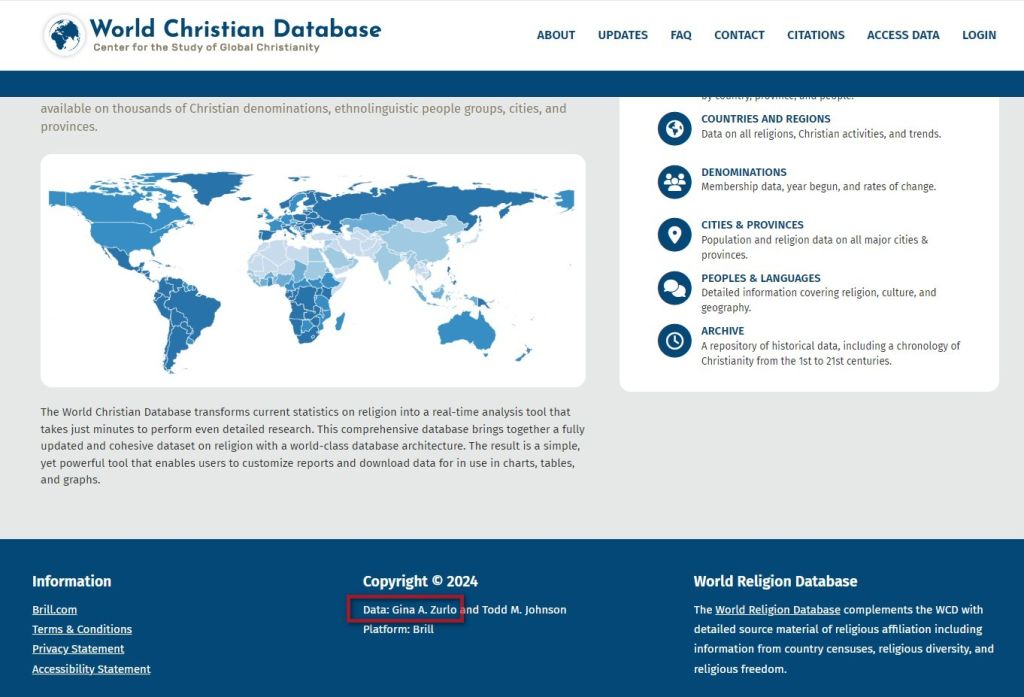The image size is (1024, 697).
Task: Click the world map of Christianity image
Action: coord(313,270)
